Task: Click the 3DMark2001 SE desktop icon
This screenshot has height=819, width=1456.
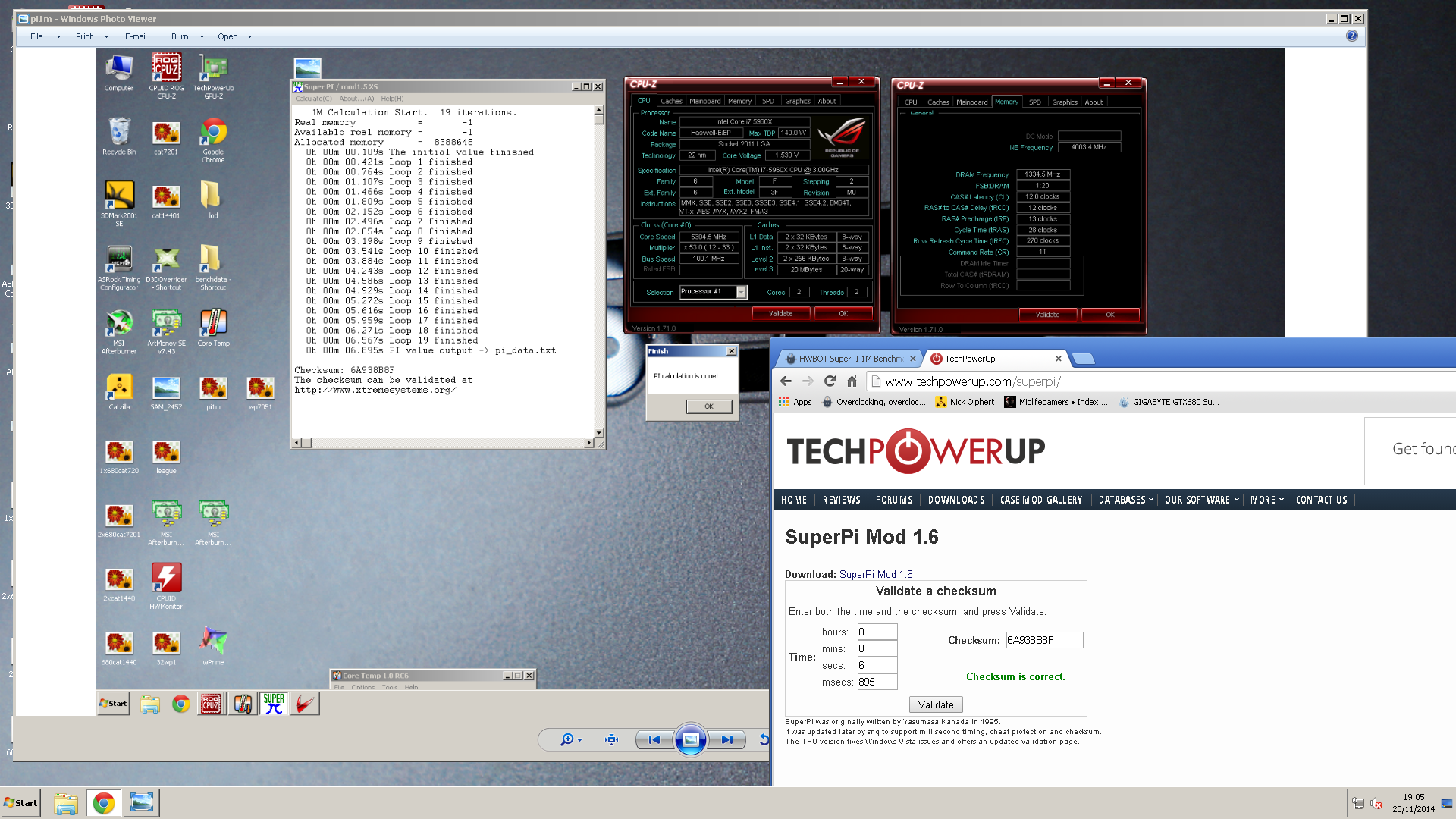Action: click(x=119, y=203)
